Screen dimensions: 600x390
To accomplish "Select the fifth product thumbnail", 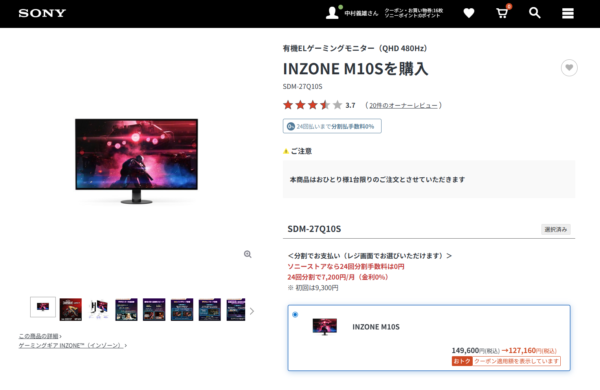I will [154, 309].
